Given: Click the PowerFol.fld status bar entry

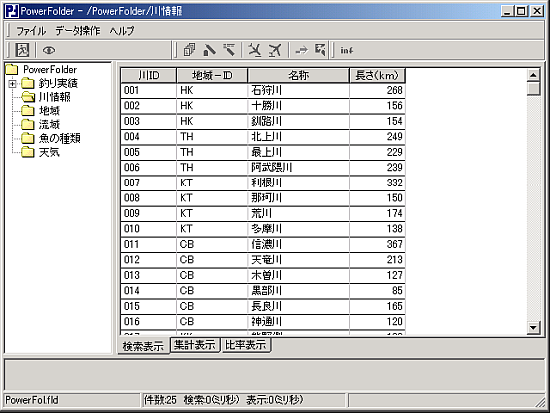Looking at the screenshot, I should (x=32, y=400).
